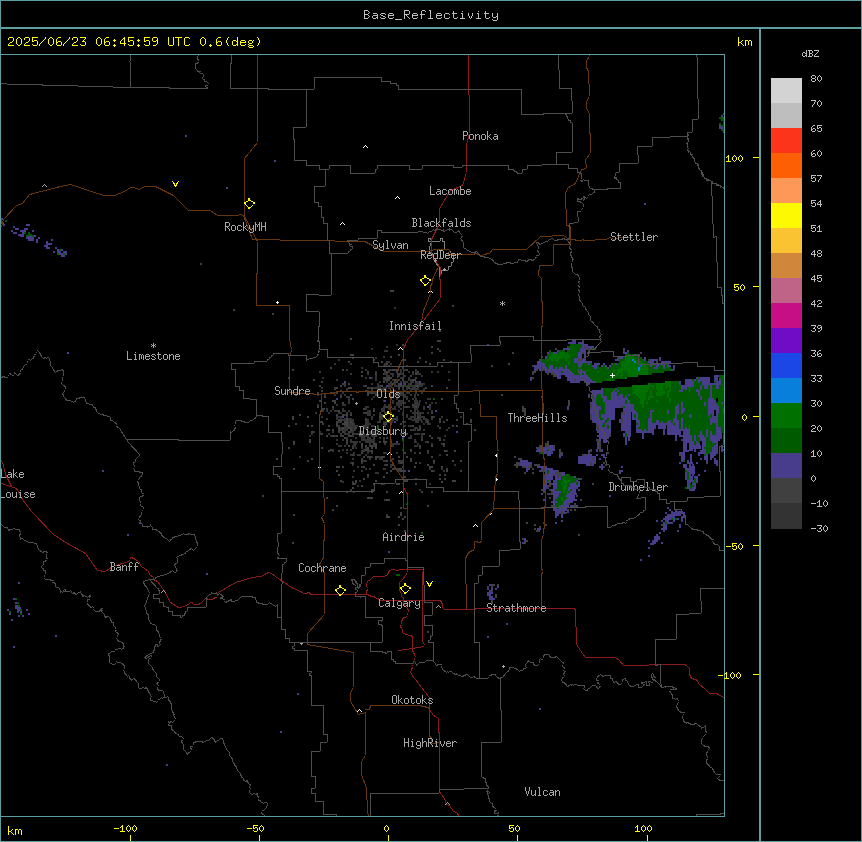Click the Blackfalds label
The image size is (862, 842).
pos(441,223)
